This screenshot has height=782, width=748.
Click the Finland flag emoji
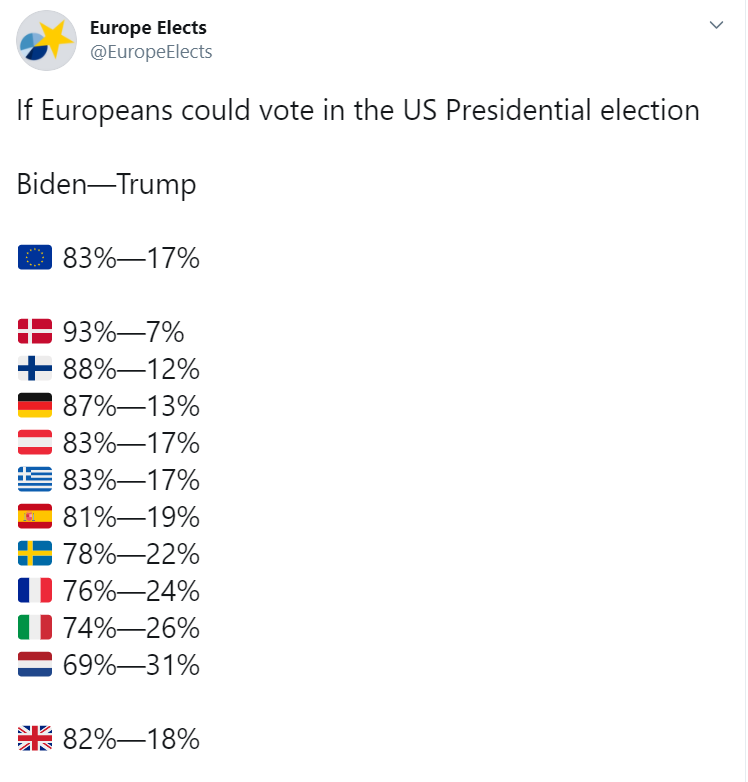(x=35, y=368)
